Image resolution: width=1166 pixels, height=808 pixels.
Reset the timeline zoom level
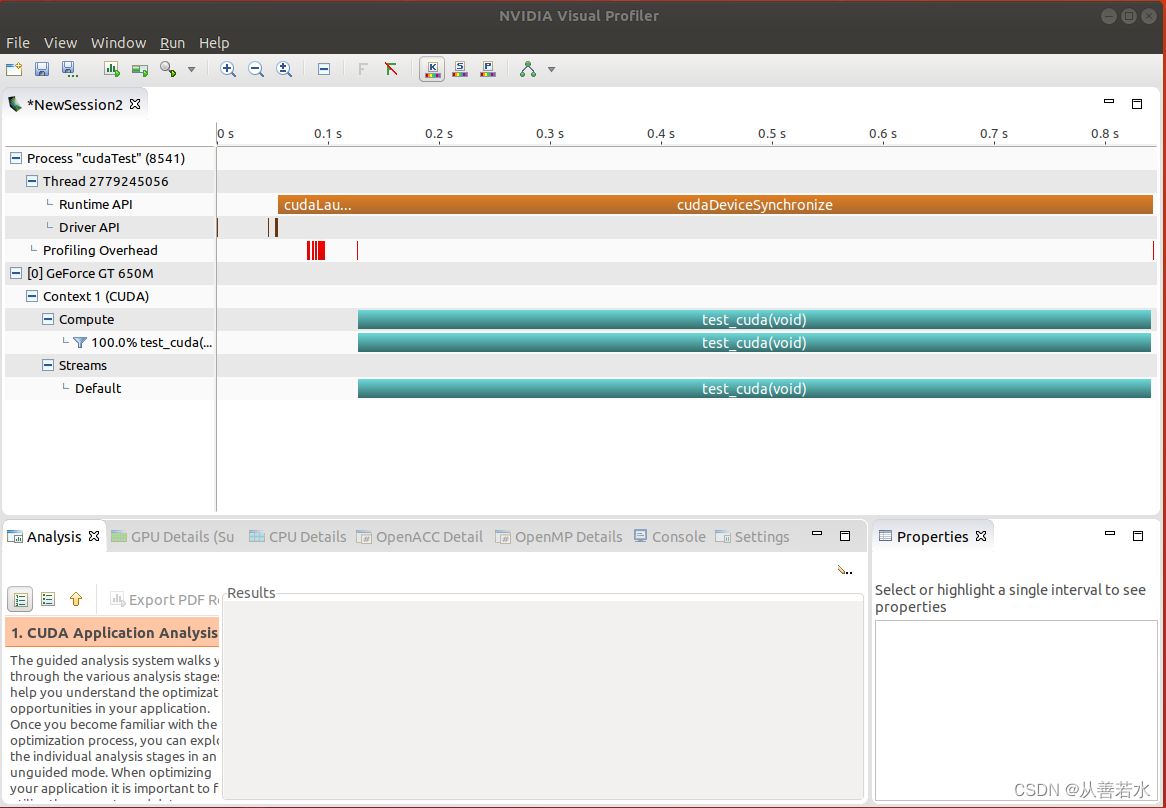pyautogui.click(x=283, y=69)
